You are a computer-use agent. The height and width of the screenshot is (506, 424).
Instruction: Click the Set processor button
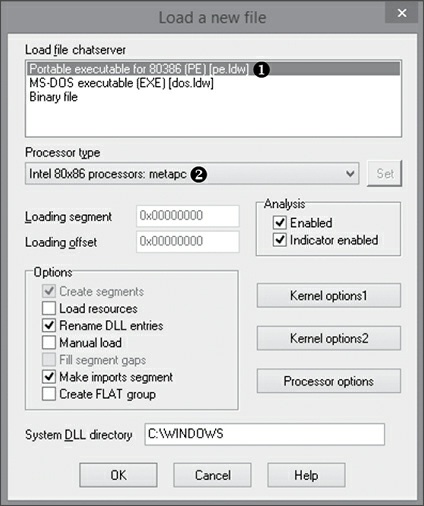[385, 174]
